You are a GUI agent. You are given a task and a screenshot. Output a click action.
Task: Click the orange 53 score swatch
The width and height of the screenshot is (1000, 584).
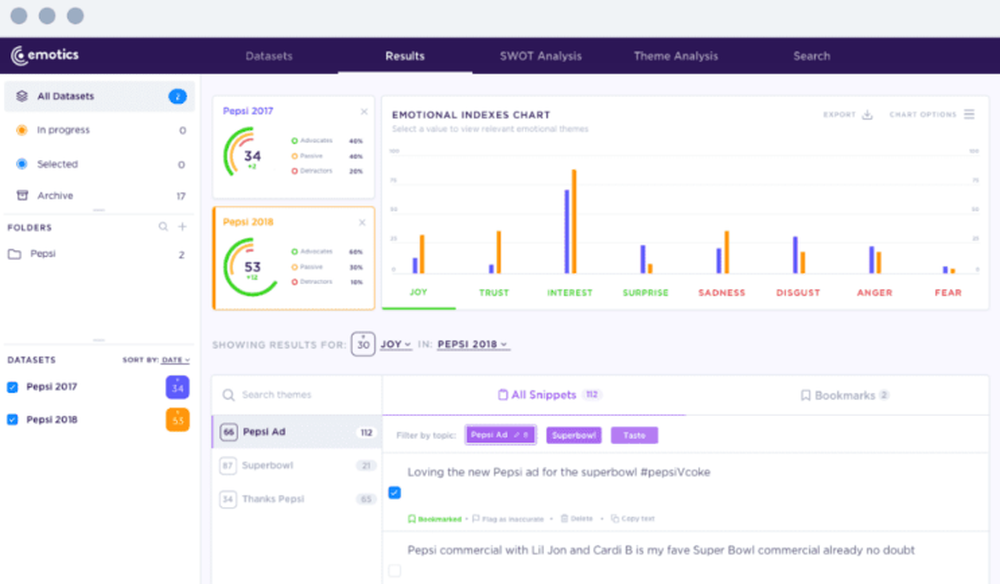coord(177,420)
